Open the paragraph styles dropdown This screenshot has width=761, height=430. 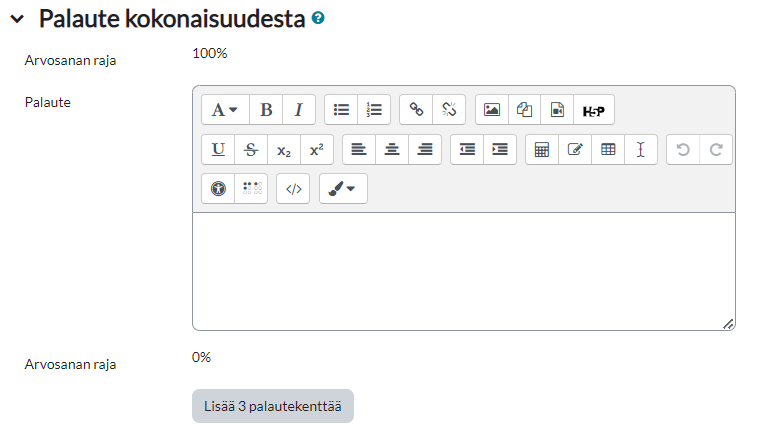tap(225, 110)
